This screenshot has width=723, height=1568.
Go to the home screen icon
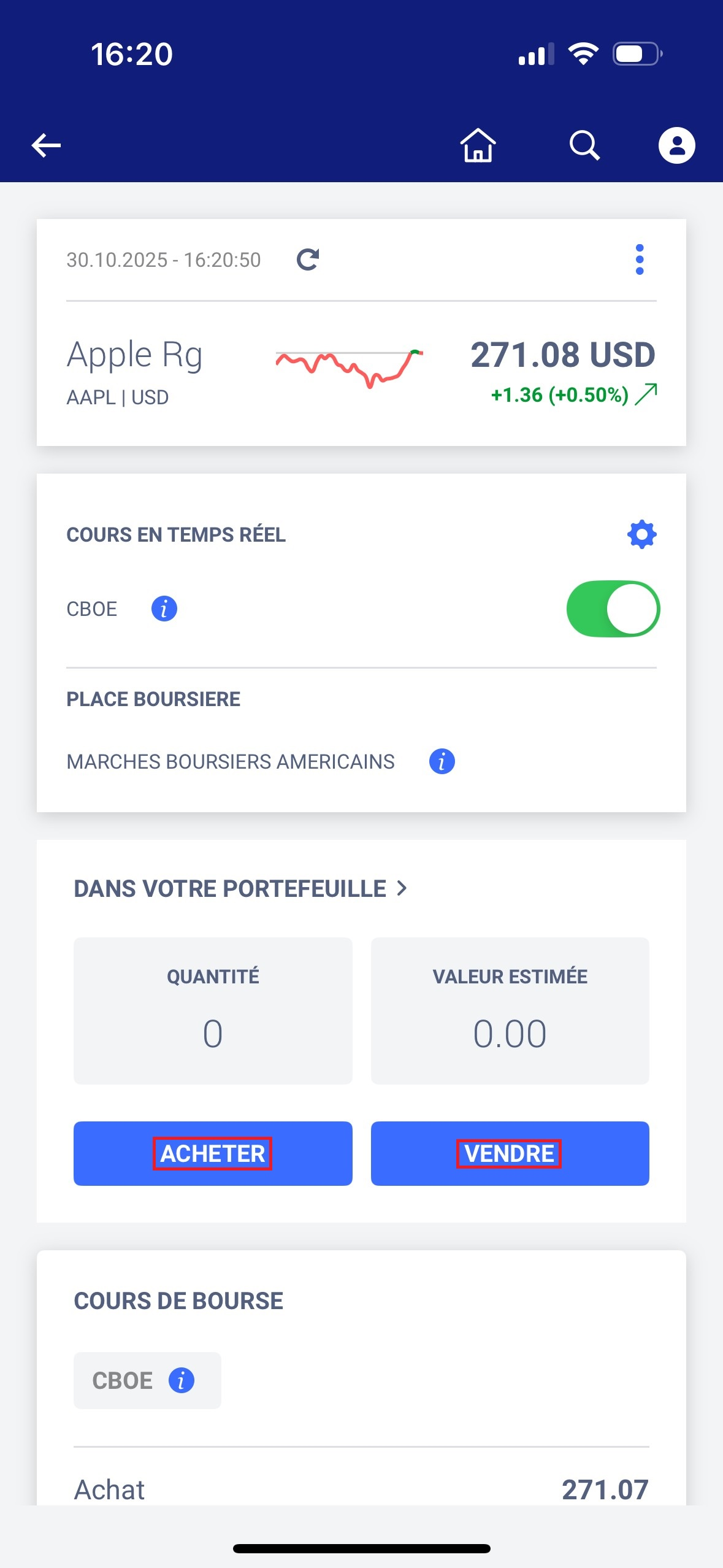tap(478, 146)
